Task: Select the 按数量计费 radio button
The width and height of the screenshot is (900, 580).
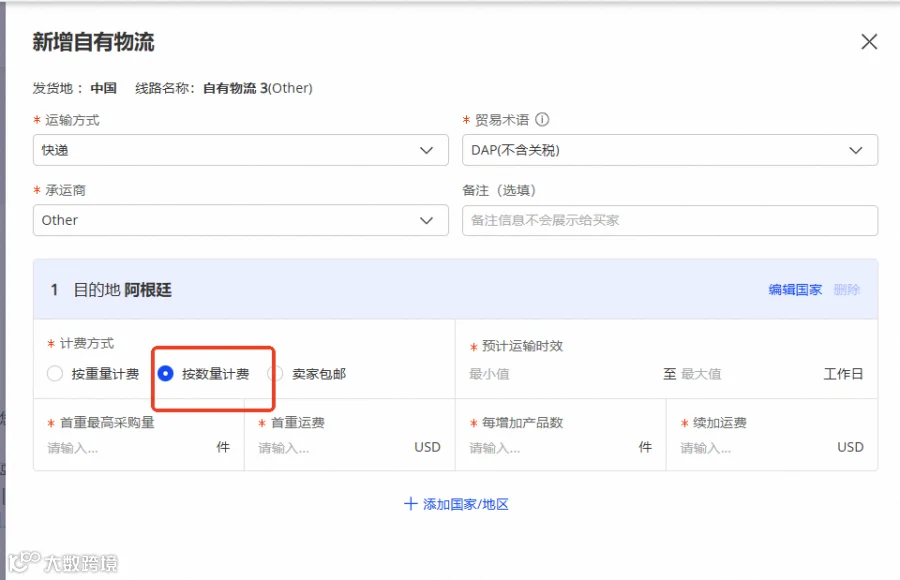Action: pos(165,374)
